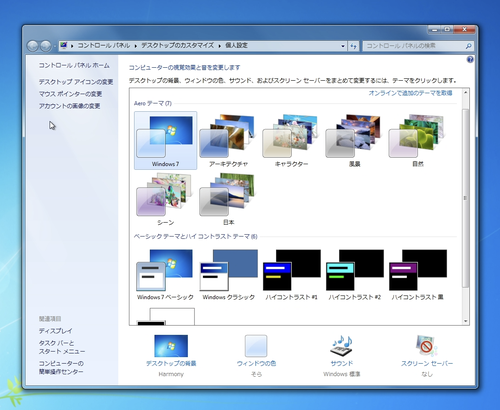
Task: Open ディスプレイ related link
Action: tap(55, 331)
